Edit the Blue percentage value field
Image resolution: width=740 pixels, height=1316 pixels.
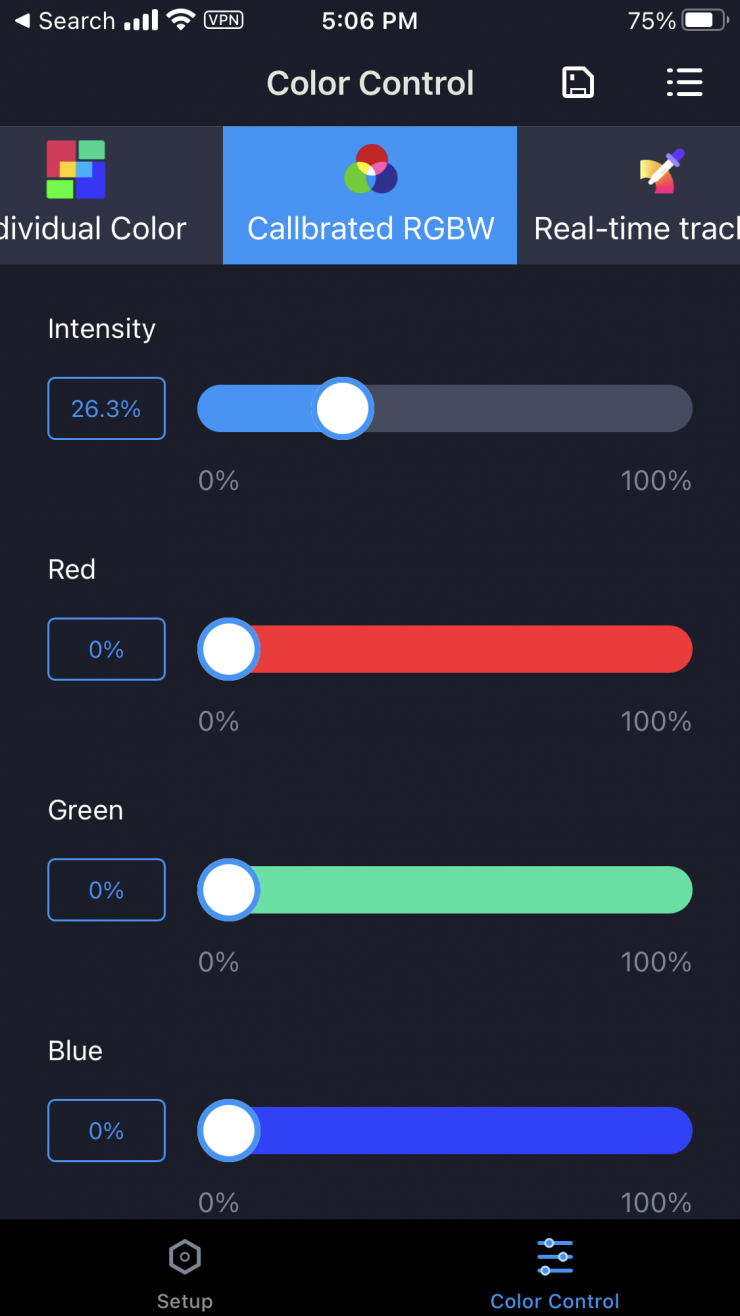pos(106,1131)
